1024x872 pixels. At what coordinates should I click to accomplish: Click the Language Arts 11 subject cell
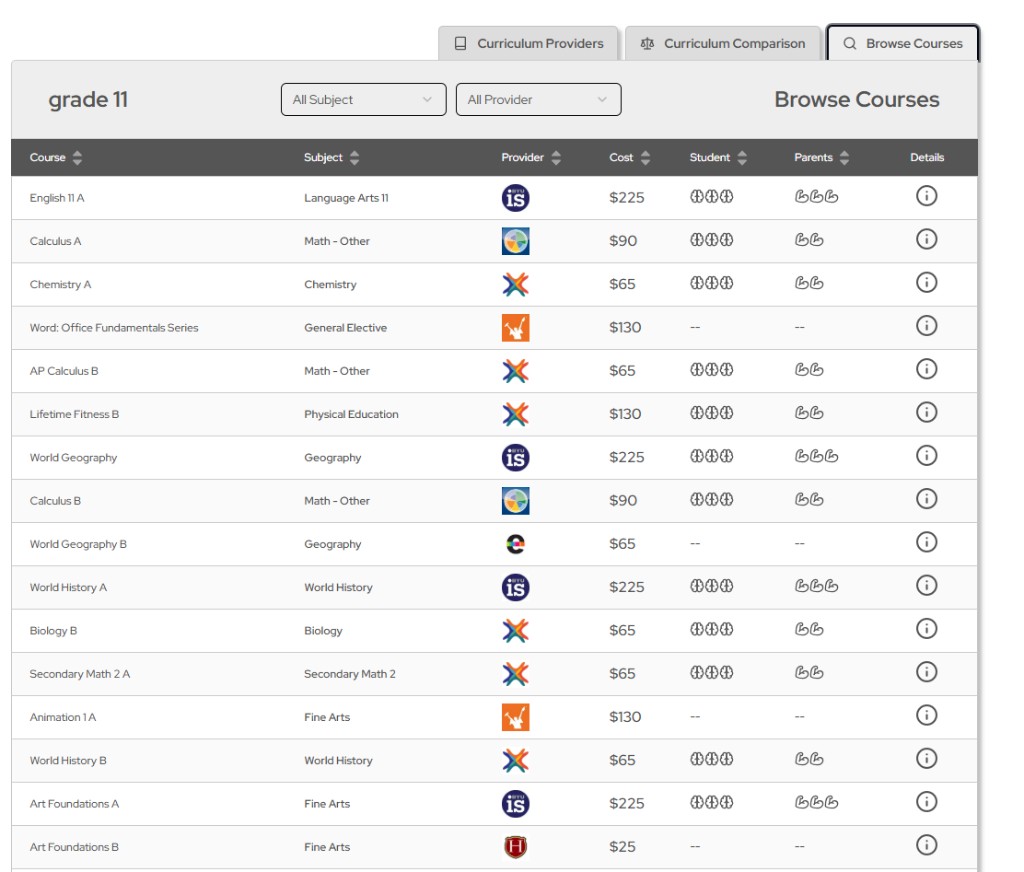click(346, 198)
